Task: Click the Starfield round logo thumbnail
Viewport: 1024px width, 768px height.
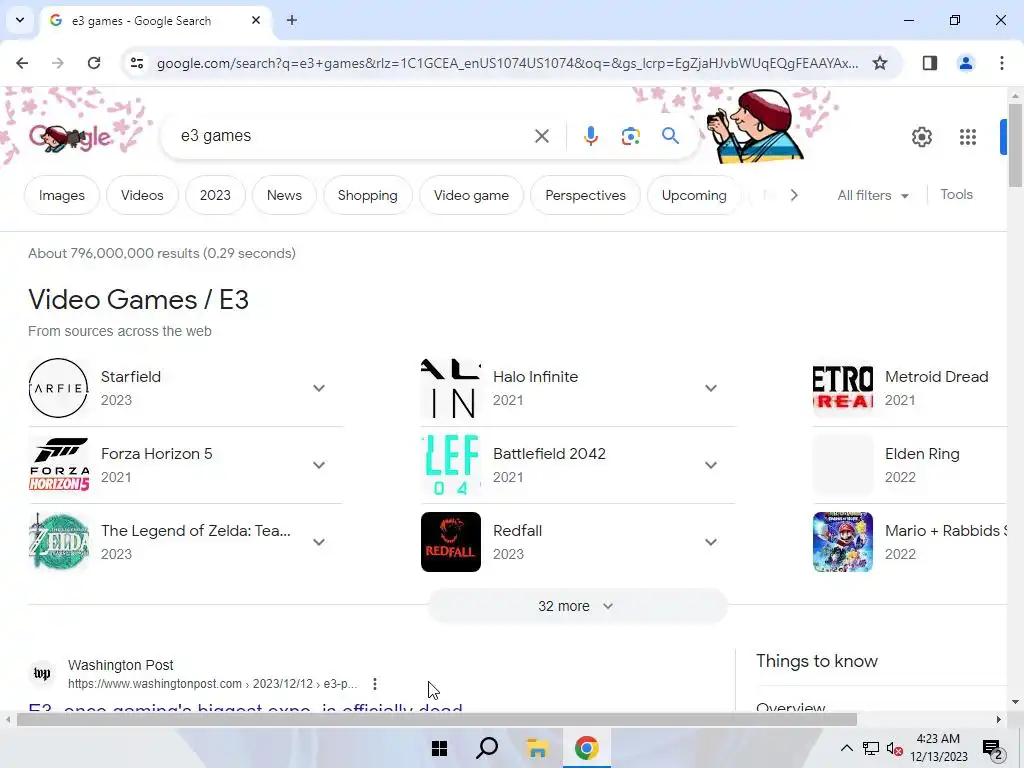Action: click(58, 388)
